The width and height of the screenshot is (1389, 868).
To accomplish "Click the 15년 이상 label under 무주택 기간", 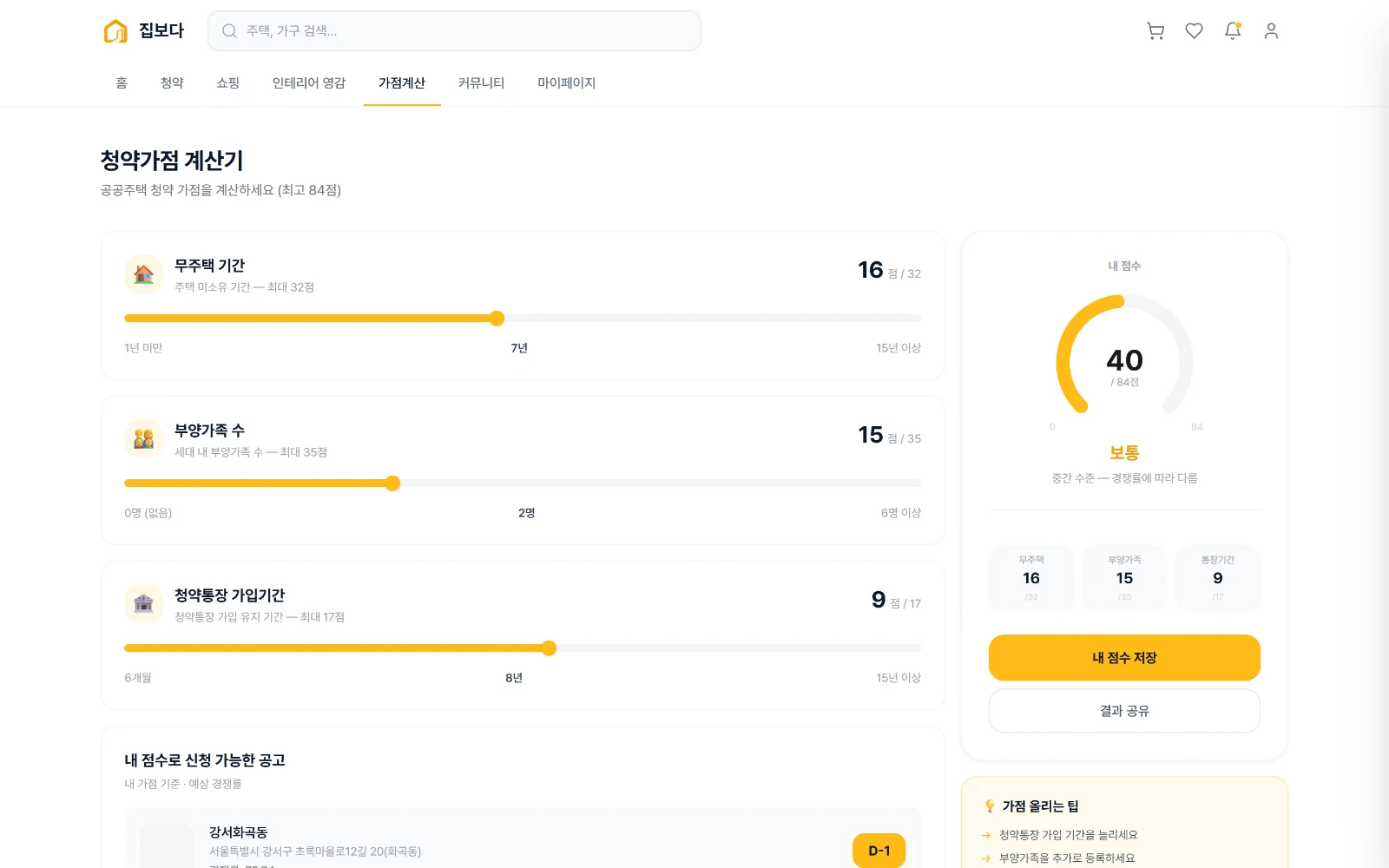I will (899, 348).
